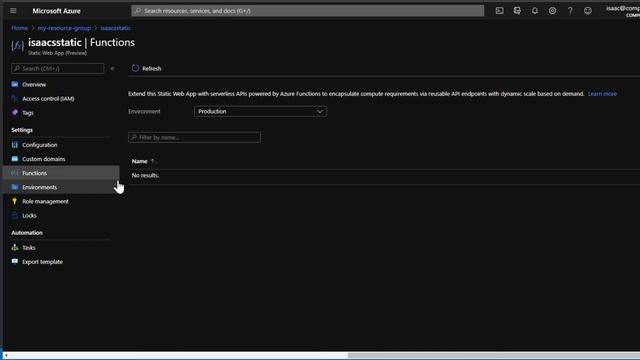The image size is (640, 360).
Task: Click the Access control (IAM) icon
Action: pos(15,98)
